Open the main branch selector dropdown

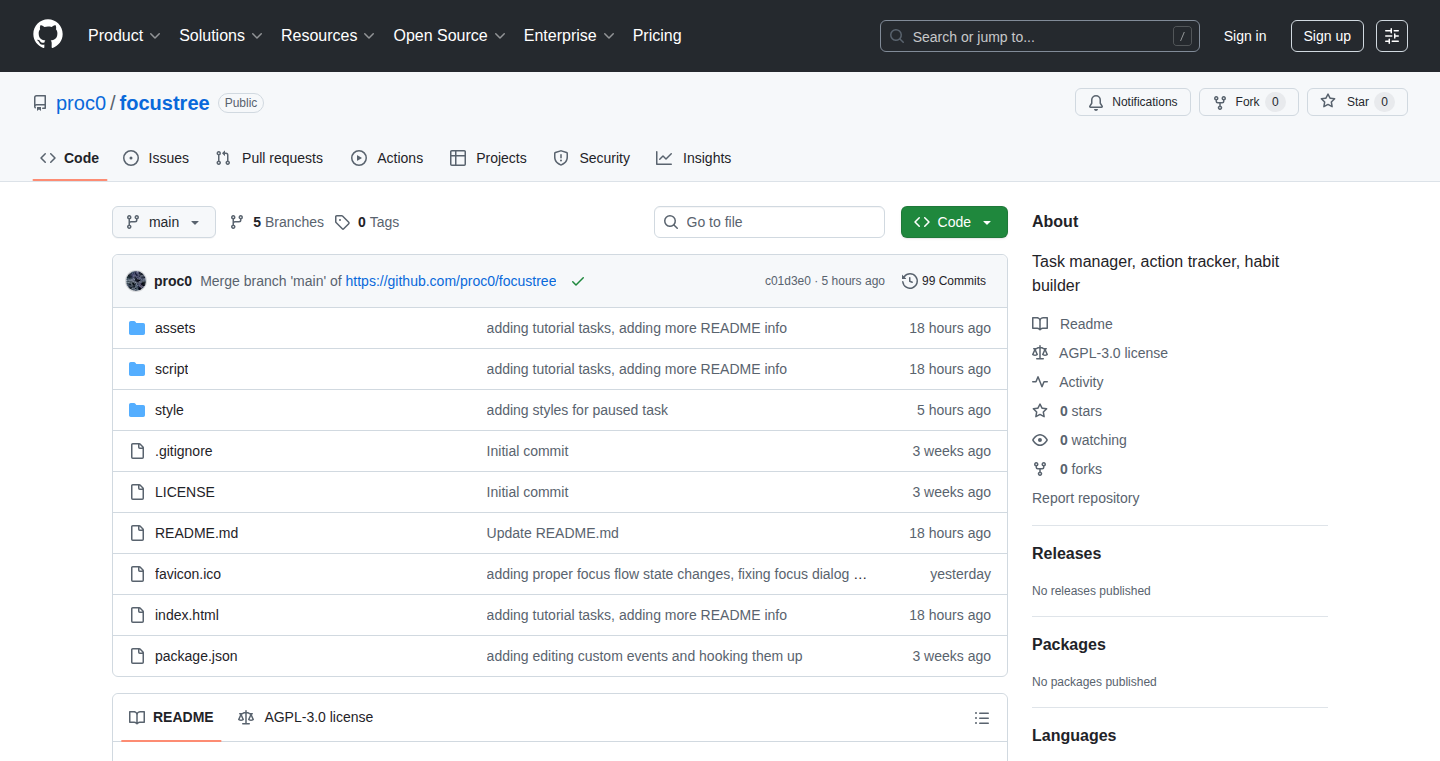pyautogui.click(x=164, y=222)
